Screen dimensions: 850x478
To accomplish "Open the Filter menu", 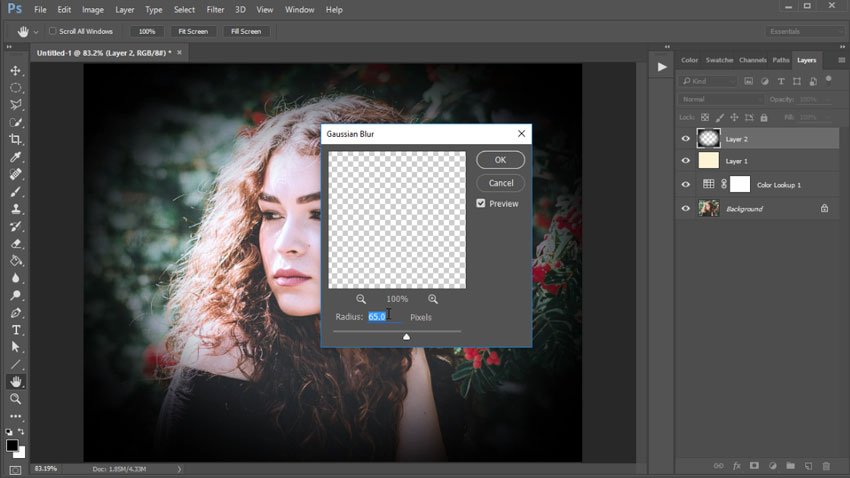I will [x=215, y=10].
